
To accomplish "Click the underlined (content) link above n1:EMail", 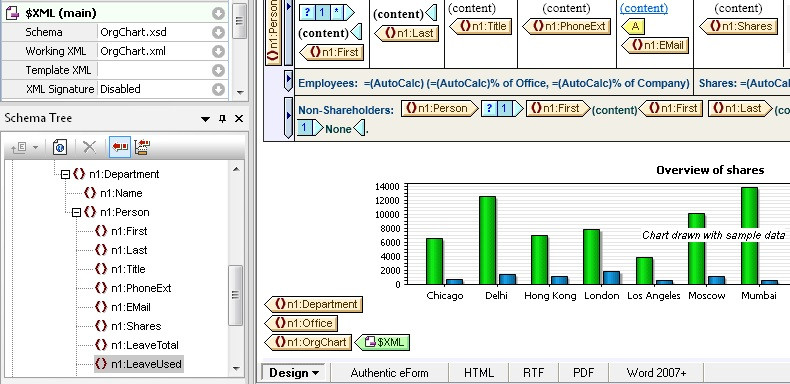I will pyautogui.click(x=643, y=8).
